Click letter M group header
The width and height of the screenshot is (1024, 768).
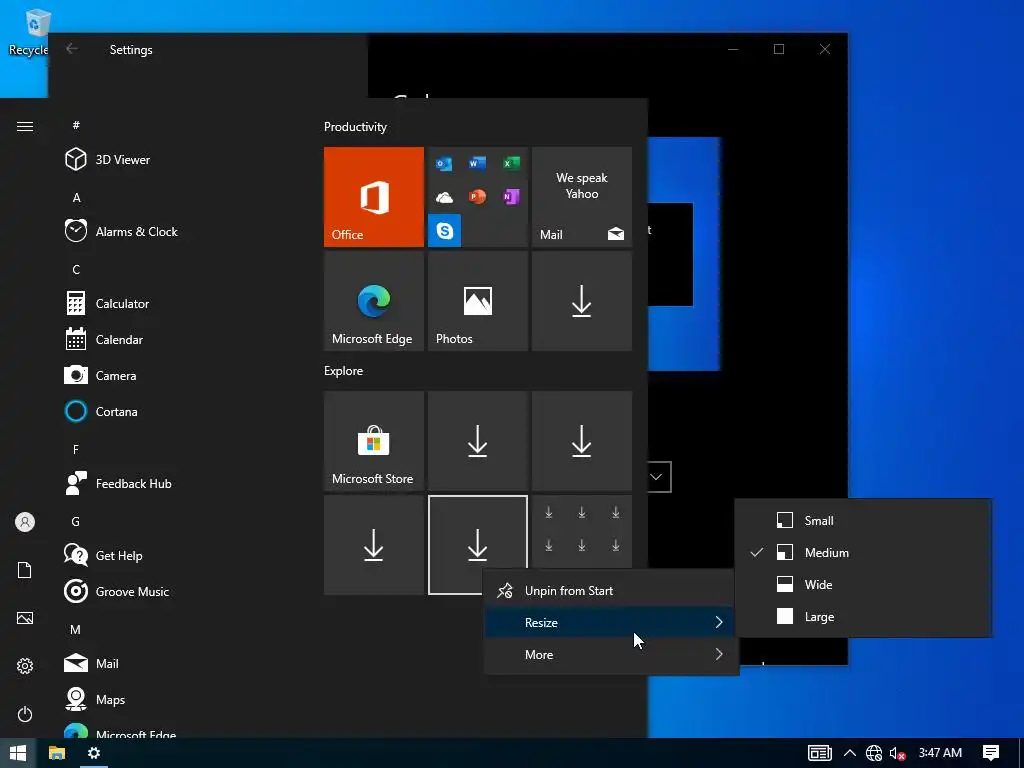76,630
